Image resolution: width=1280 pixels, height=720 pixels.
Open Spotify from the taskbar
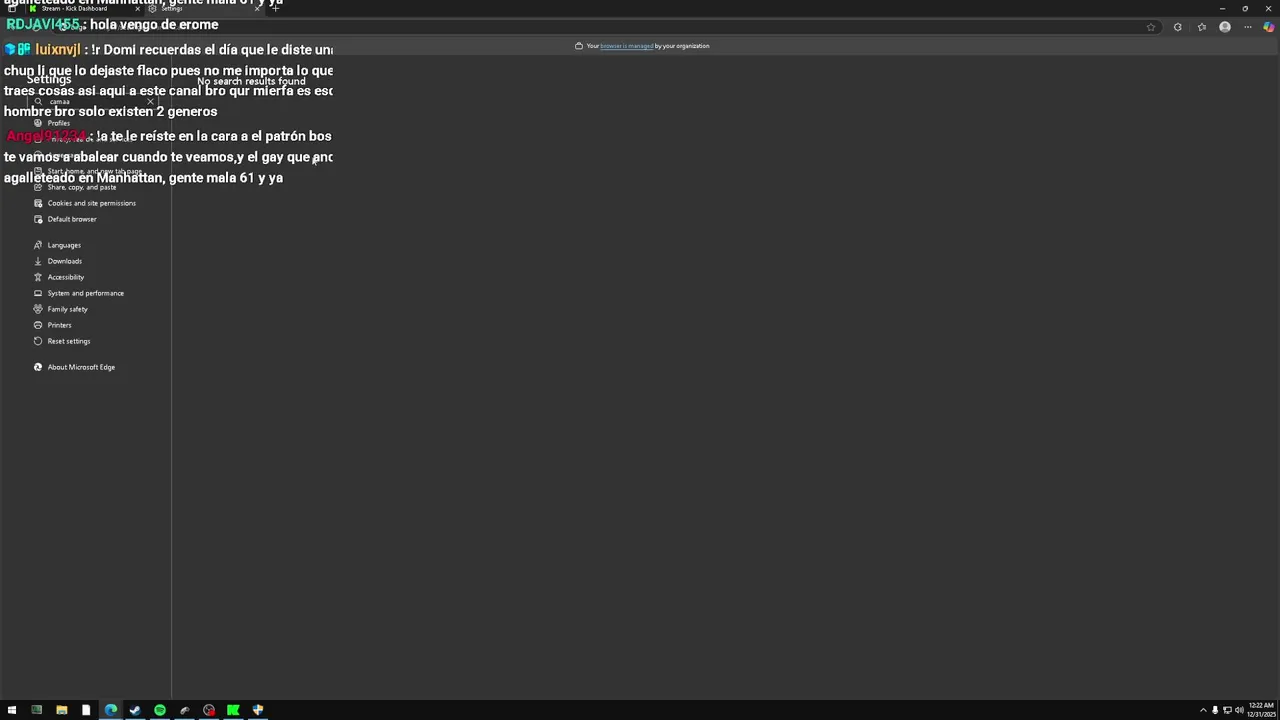[x=159, y=710]
